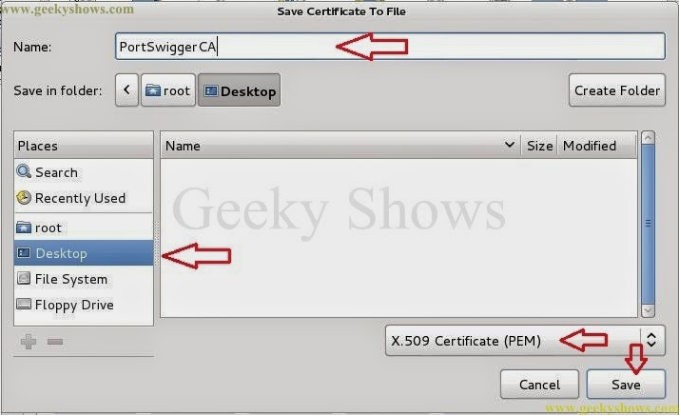
Task: Choose Desktop in the Places sidebar
Action: [x=83, y=253]
